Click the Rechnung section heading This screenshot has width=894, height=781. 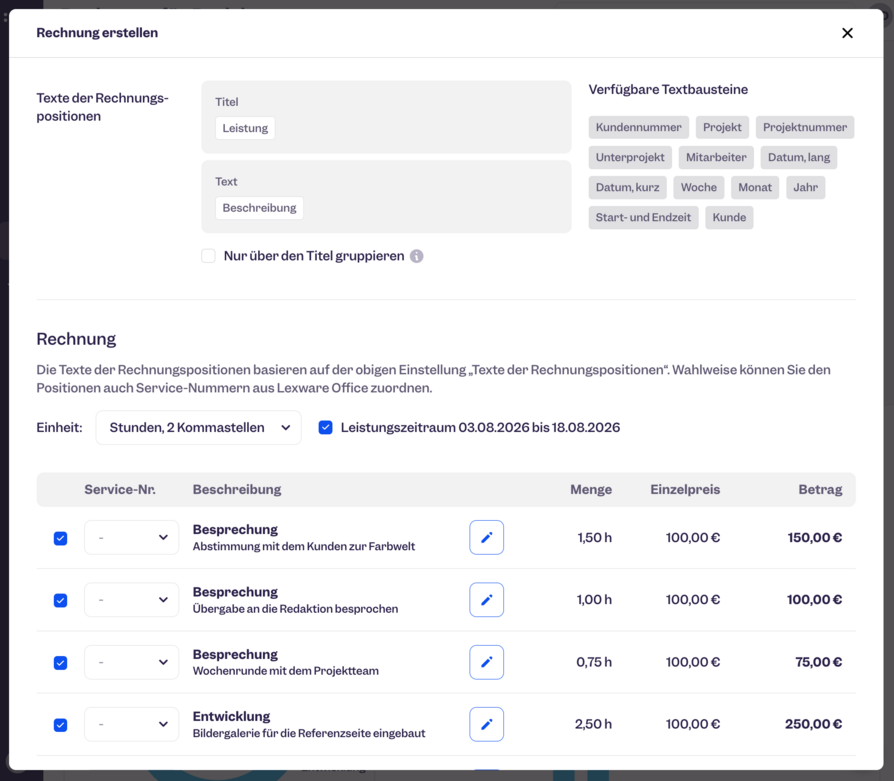click(76, 339)
